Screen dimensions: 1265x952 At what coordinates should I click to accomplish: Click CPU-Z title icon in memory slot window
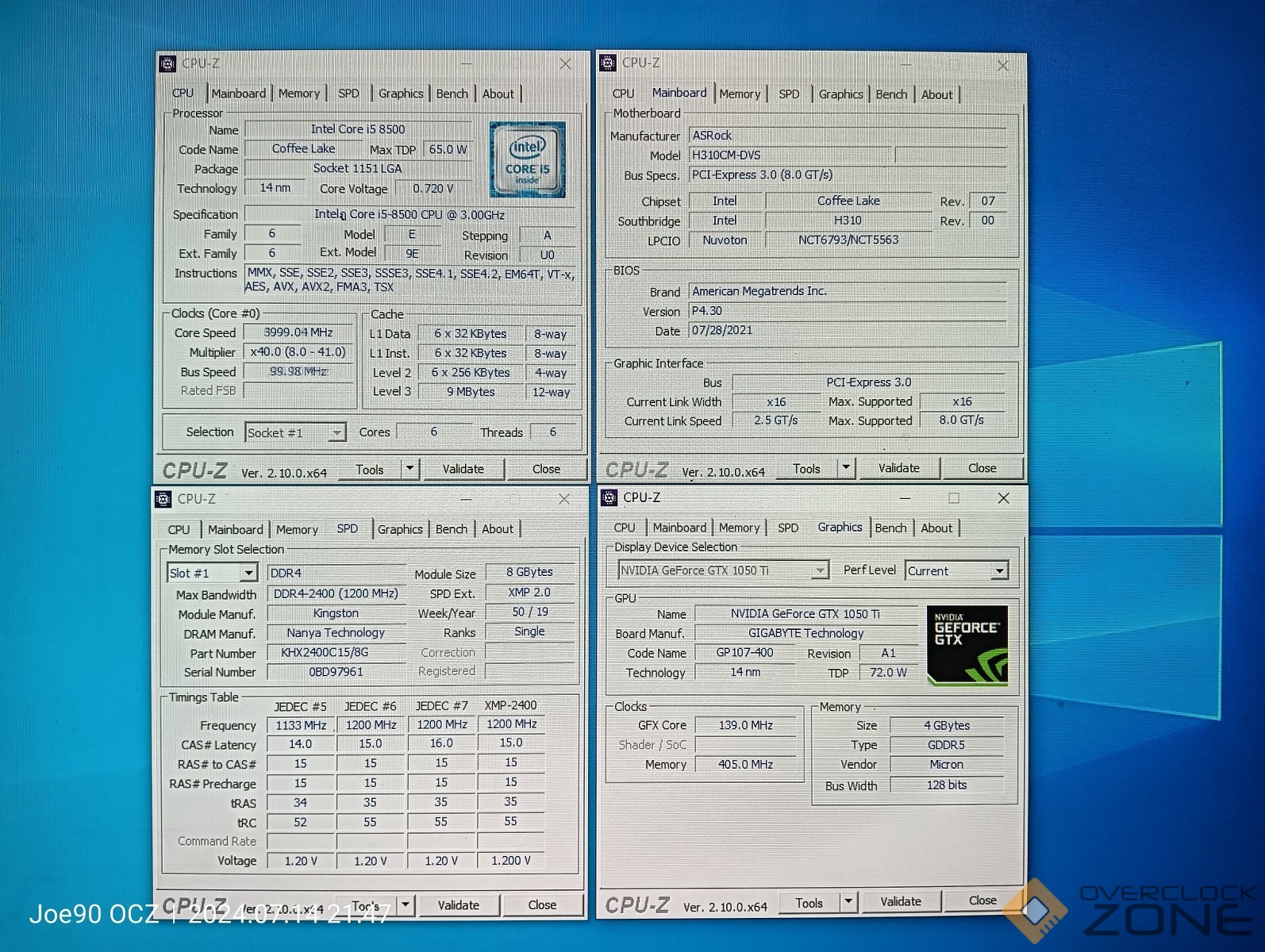(x=163, y=499)
